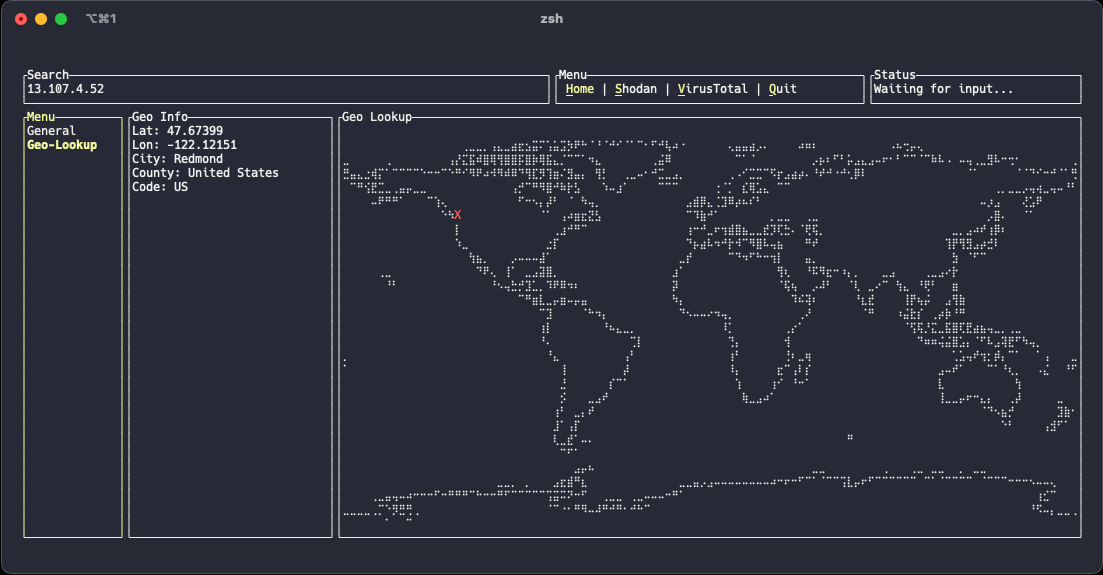Viewport: 1103px width, 575px height.
Task: Click the ⌥⌘1 session shortcut indicator
Action: 101,19
